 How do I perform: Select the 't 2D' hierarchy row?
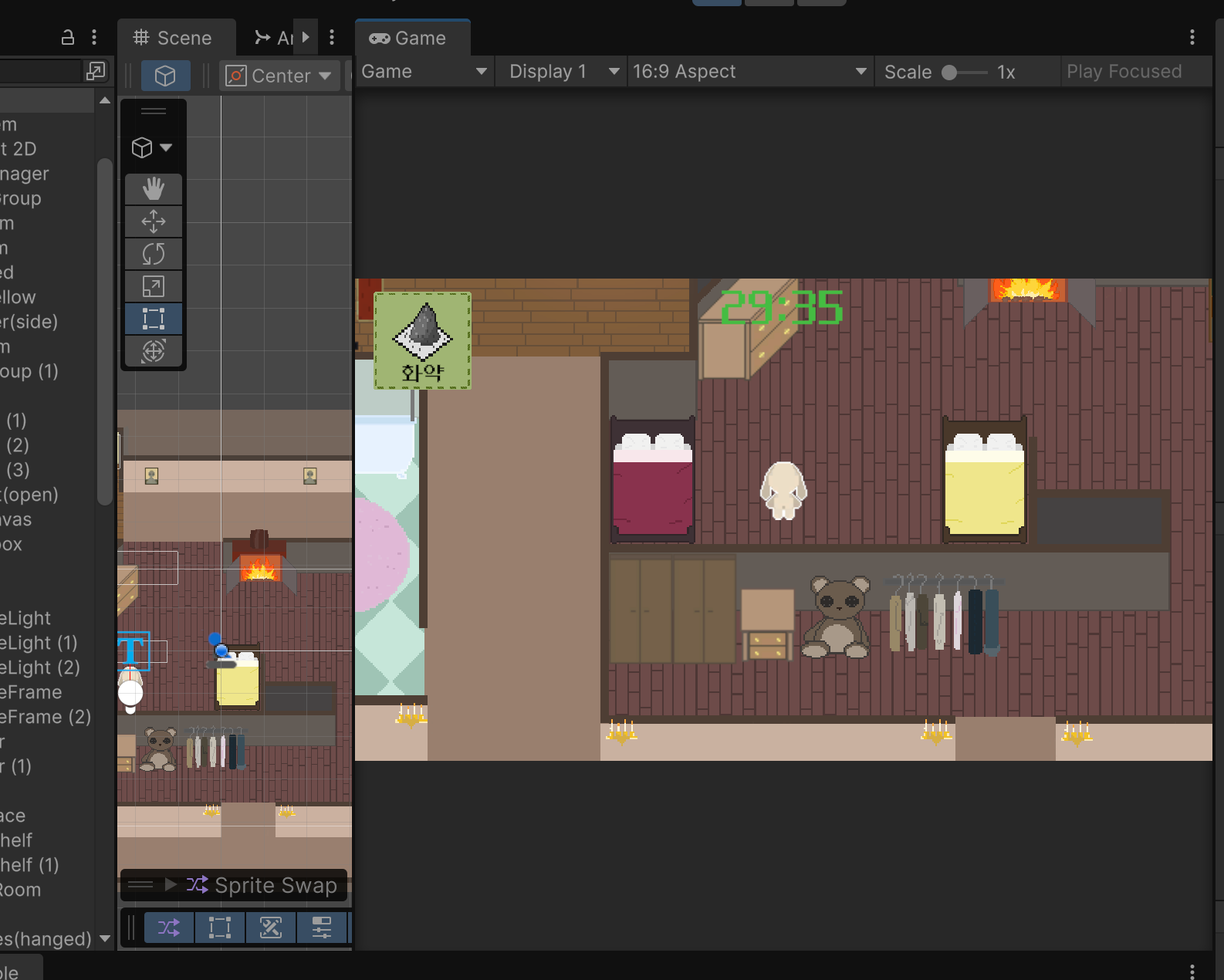pyautogui.click(x=47, y=149)
